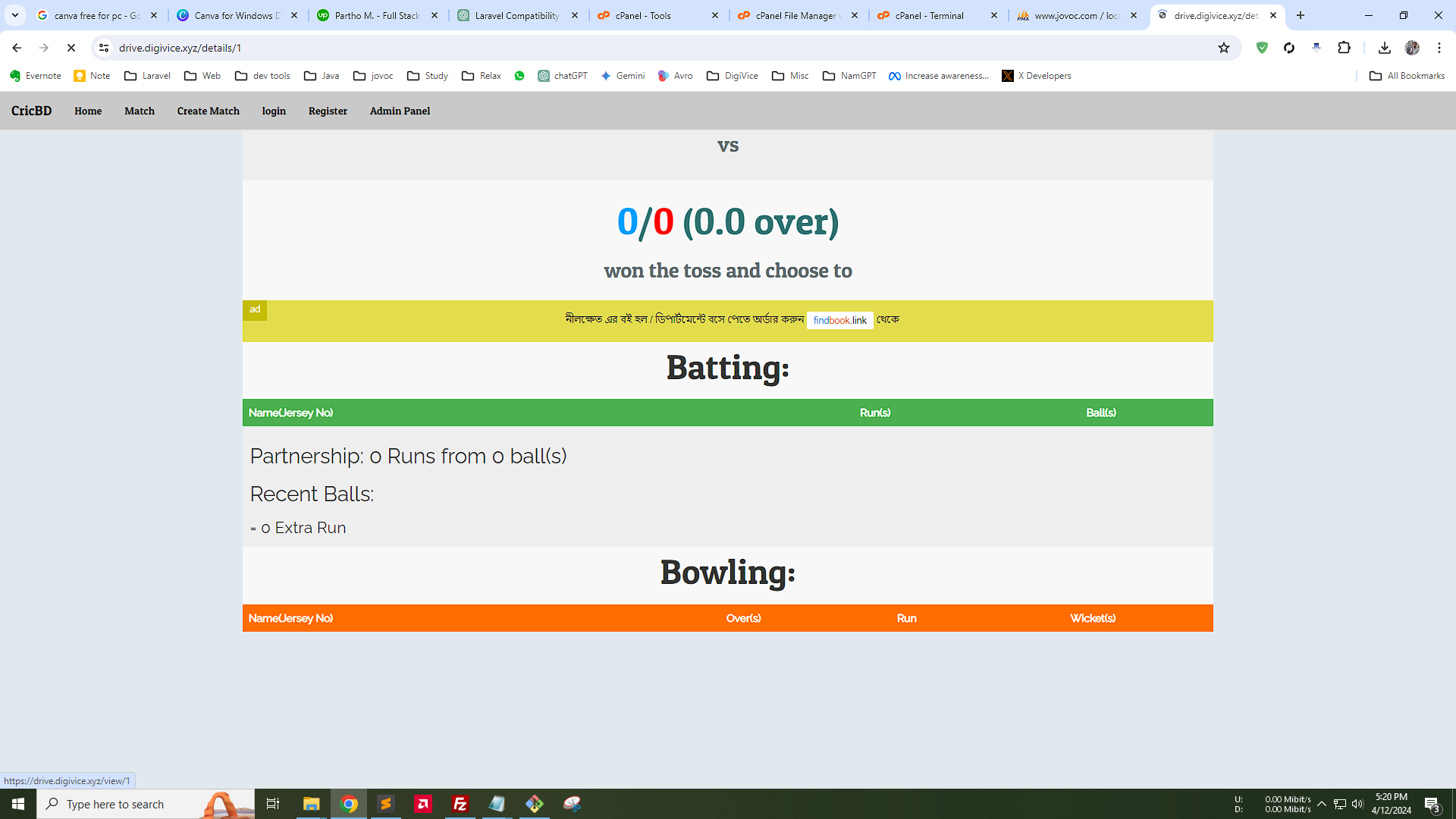Open the WhatsApp bookmark icon

[x=519, y=76]
